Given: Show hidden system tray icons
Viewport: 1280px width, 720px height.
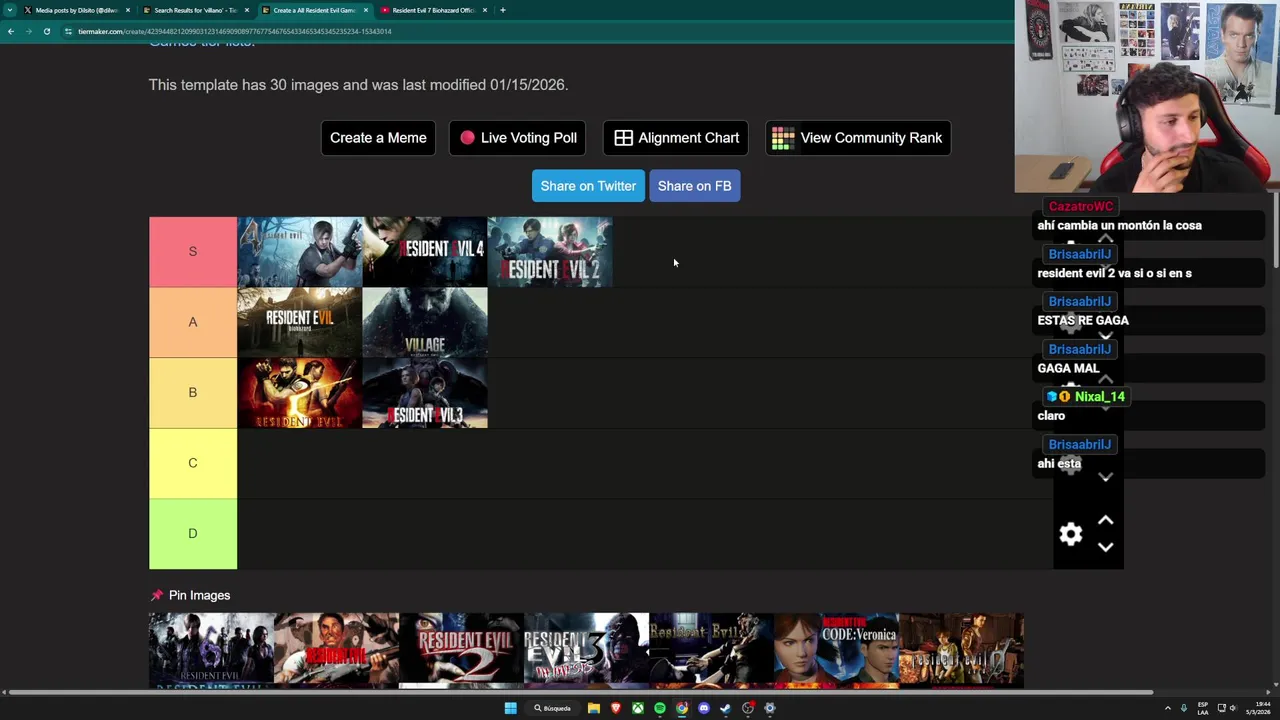Looking at the screenshot, I should tap(1167, 708).
